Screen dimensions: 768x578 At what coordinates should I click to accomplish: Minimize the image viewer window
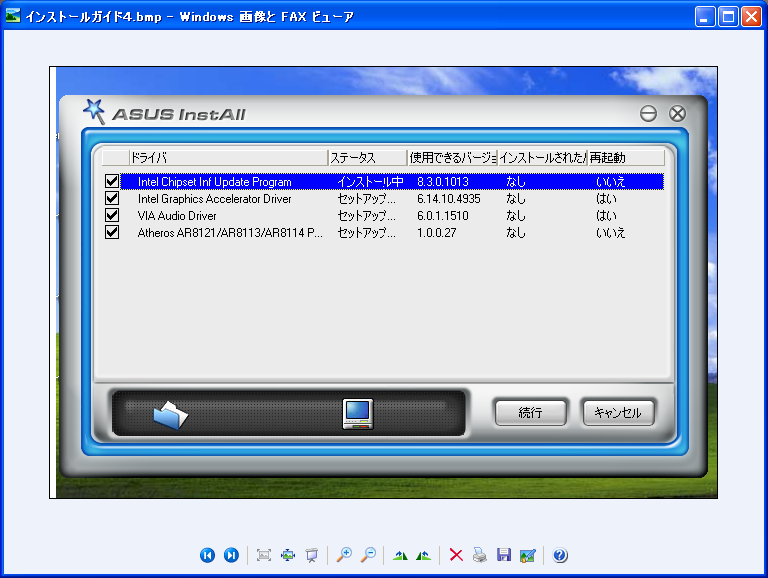[705, 16]
